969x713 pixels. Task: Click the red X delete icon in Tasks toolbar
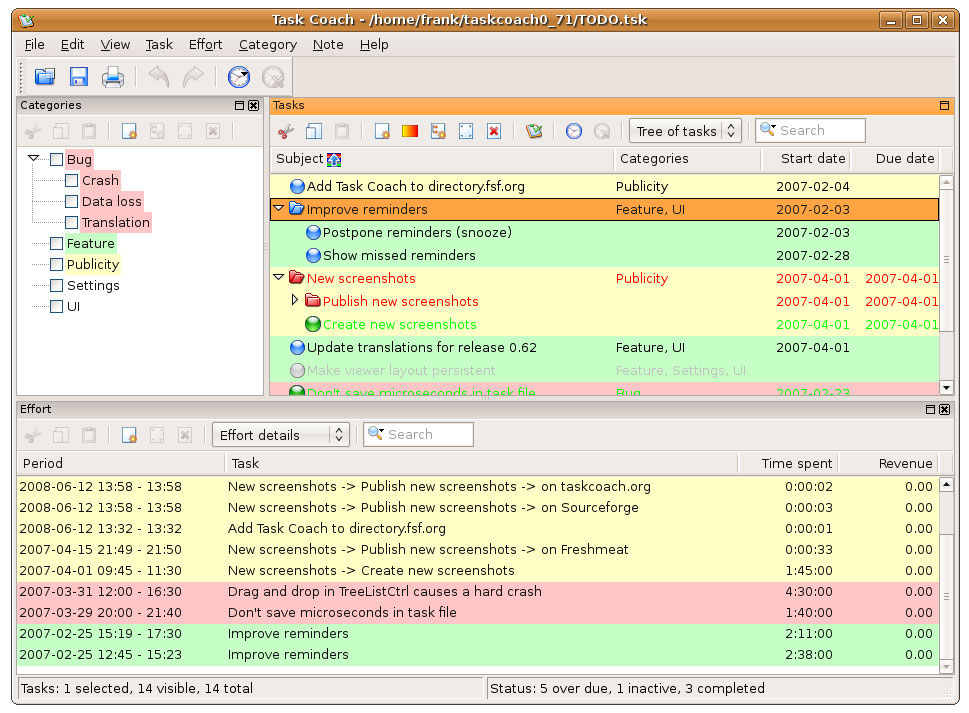[494, 131]
